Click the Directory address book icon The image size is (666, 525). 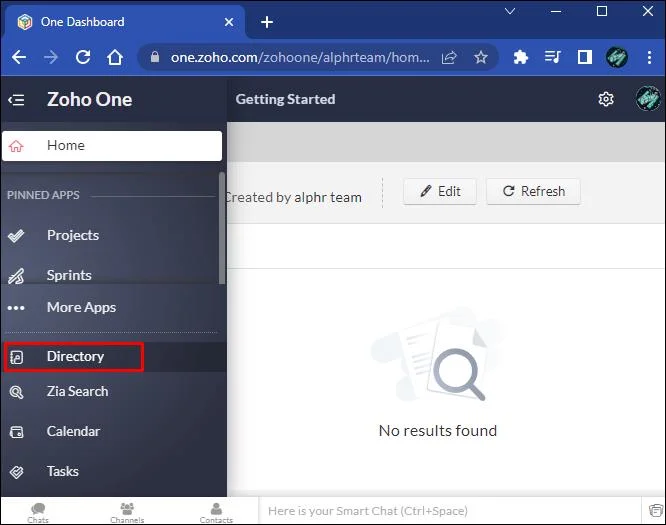tap(17, 357)
